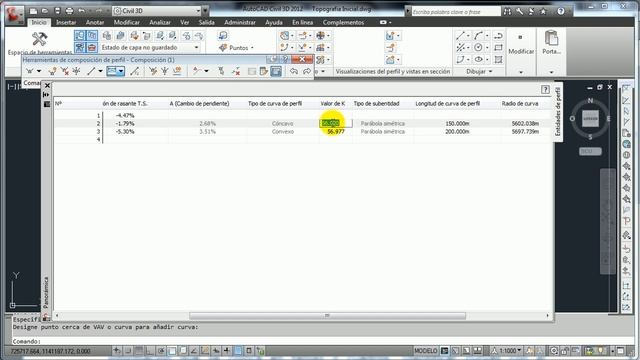Click the Panorama help question mark icon
The width and height of the screenshot is (640, 360).
click(x=545, y=90)
